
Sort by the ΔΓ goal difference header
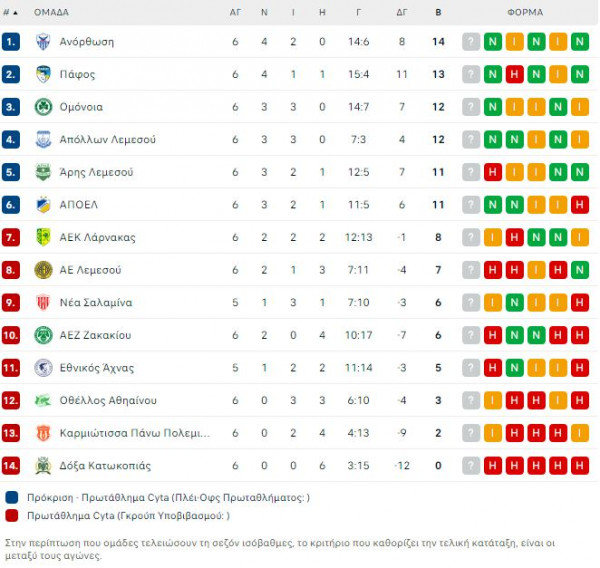click(402, 13)
